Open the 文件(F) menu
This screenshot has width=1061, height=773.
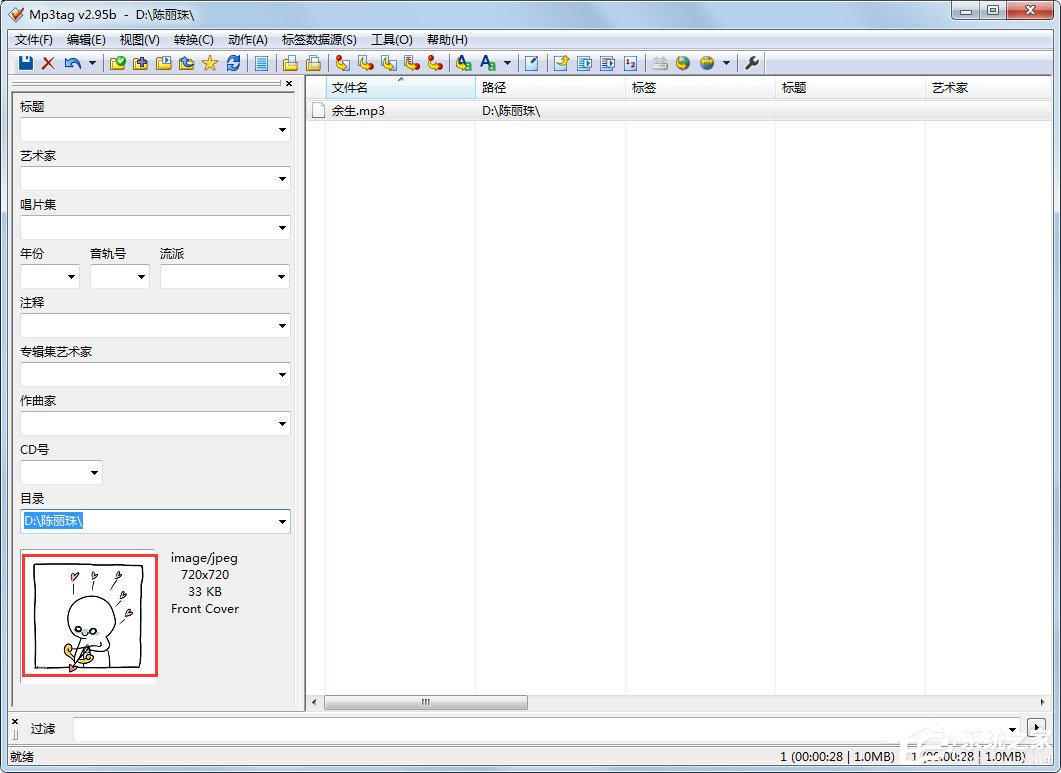tap(34, 40)
